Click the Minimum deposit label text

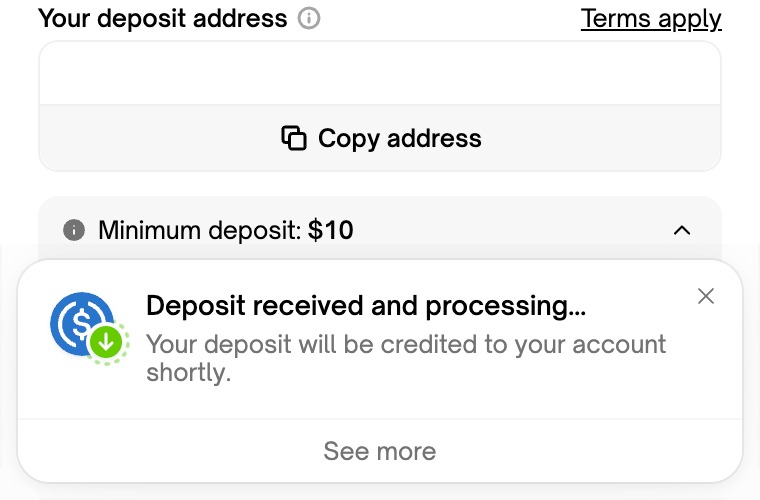click(199, 231)
